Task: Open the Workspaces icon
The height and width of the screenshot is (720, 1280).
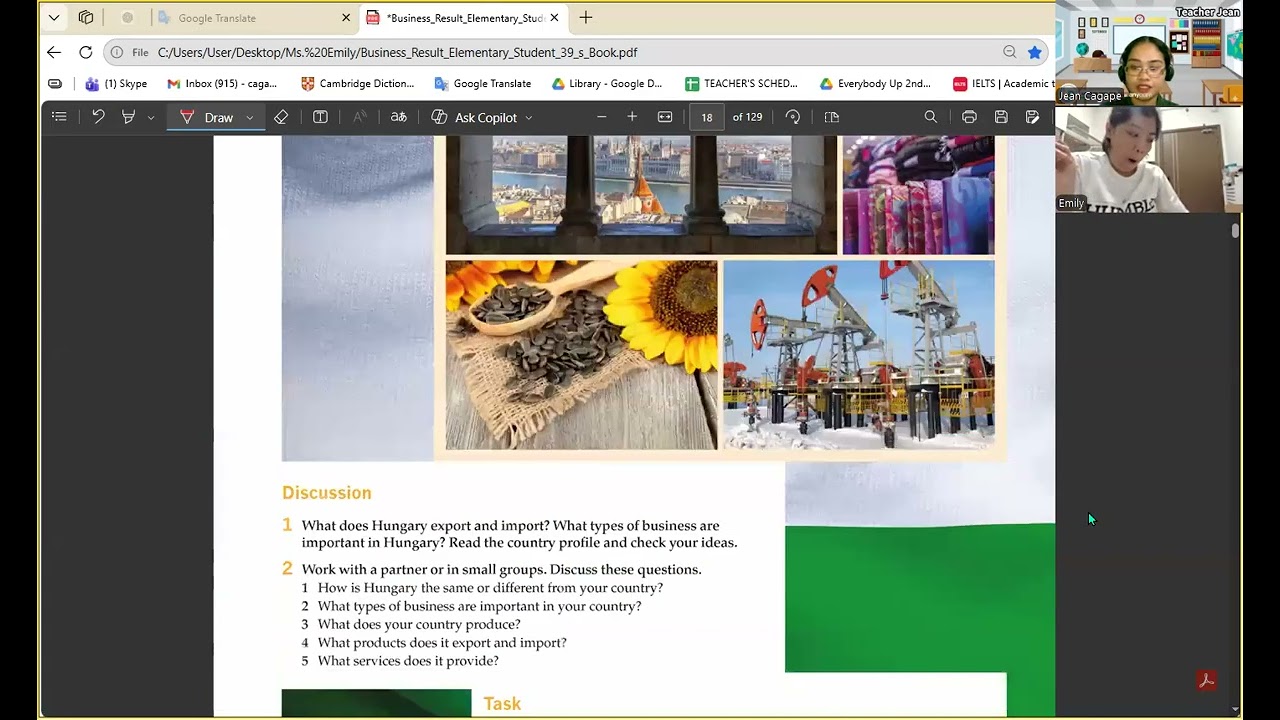Action: (x=86, y=17)
